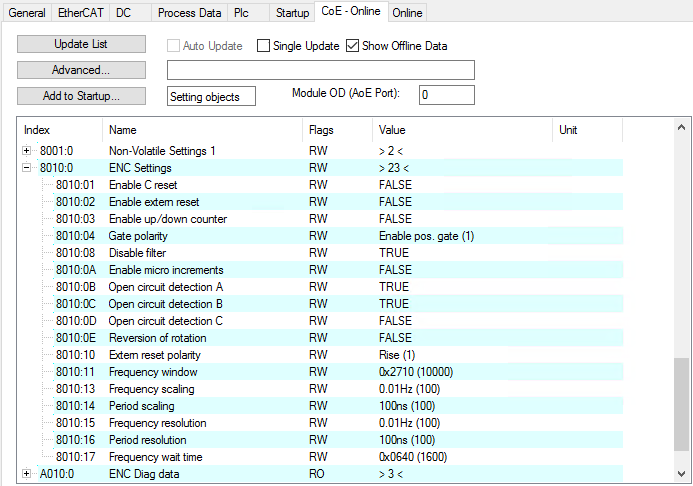Open the Advanced... dialog

click(x=81, y=70)
